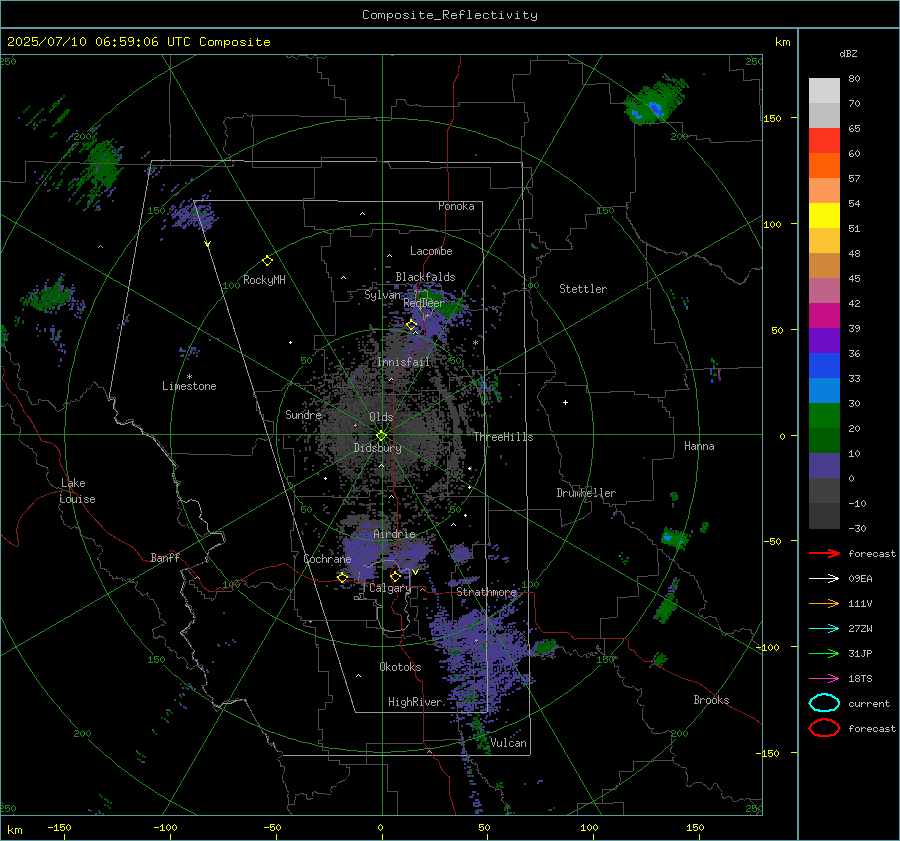Viewport: 900px width, 841px height.
Task: Select the red 65 dBZ color swatch
Action: 824,140
